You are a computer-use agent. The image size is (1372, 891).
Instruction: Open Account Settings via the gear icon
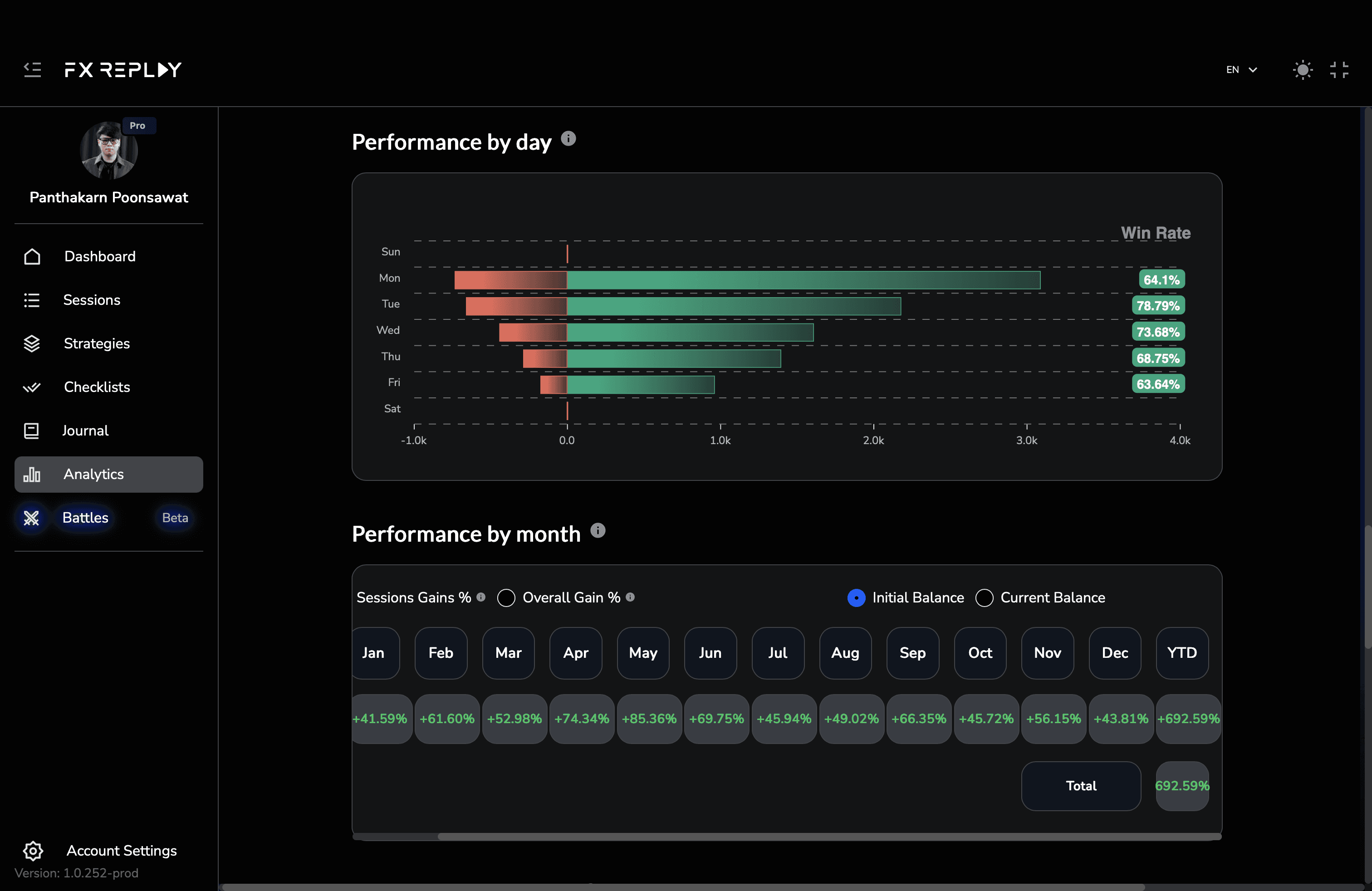(33, 850)
